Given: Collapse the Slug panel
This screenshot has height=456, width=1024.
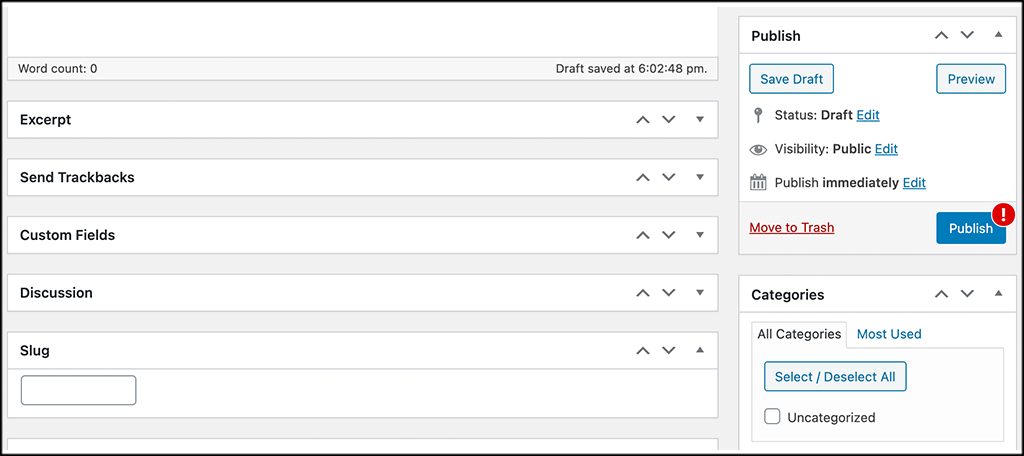Looking at the screenshot, I should (x=700, y=351).
